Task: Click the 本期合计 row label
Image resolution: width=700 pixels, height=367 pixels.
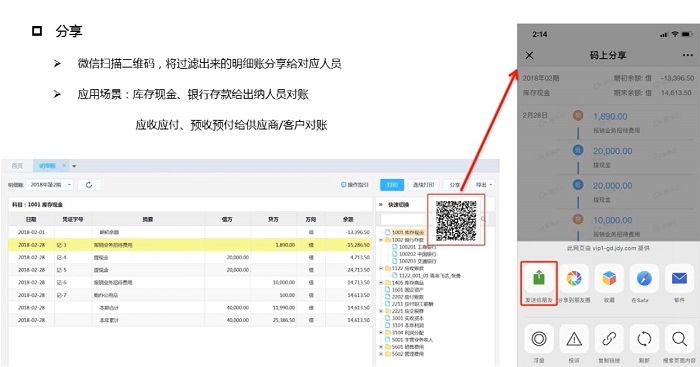Action: click(109, 308)
